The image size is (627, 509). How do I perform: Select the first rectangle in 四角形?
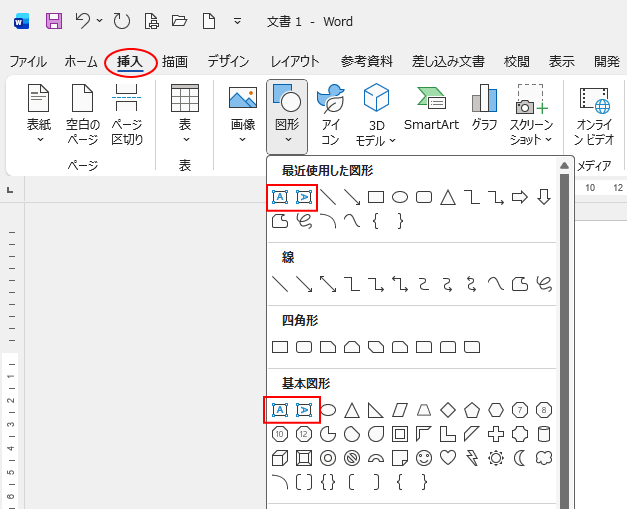280,347
